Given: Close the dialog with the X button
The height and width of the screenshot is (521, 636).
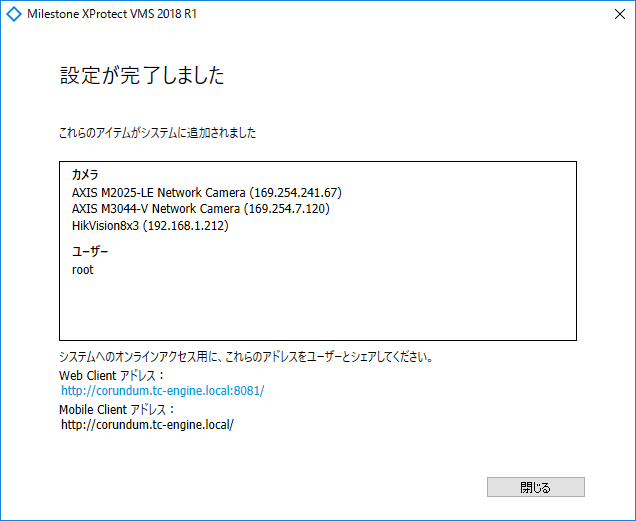Looking at the screenshot, I should click(x=619, y=14).
